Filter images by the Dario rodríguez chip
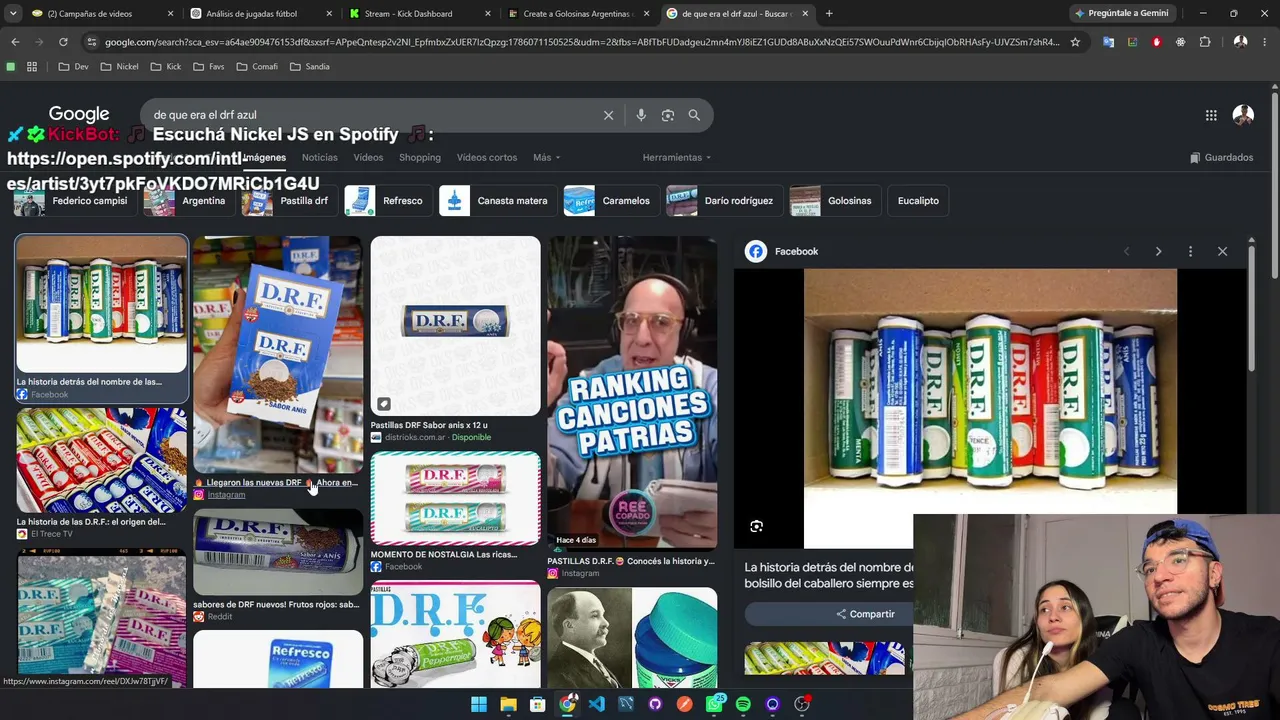 coord(723,201)
